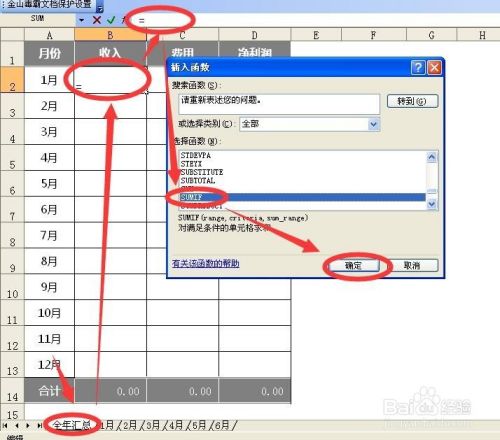Switch to 4月 sheet tab
This screenshot has height=440, width=500.
[x=176, y=425]
